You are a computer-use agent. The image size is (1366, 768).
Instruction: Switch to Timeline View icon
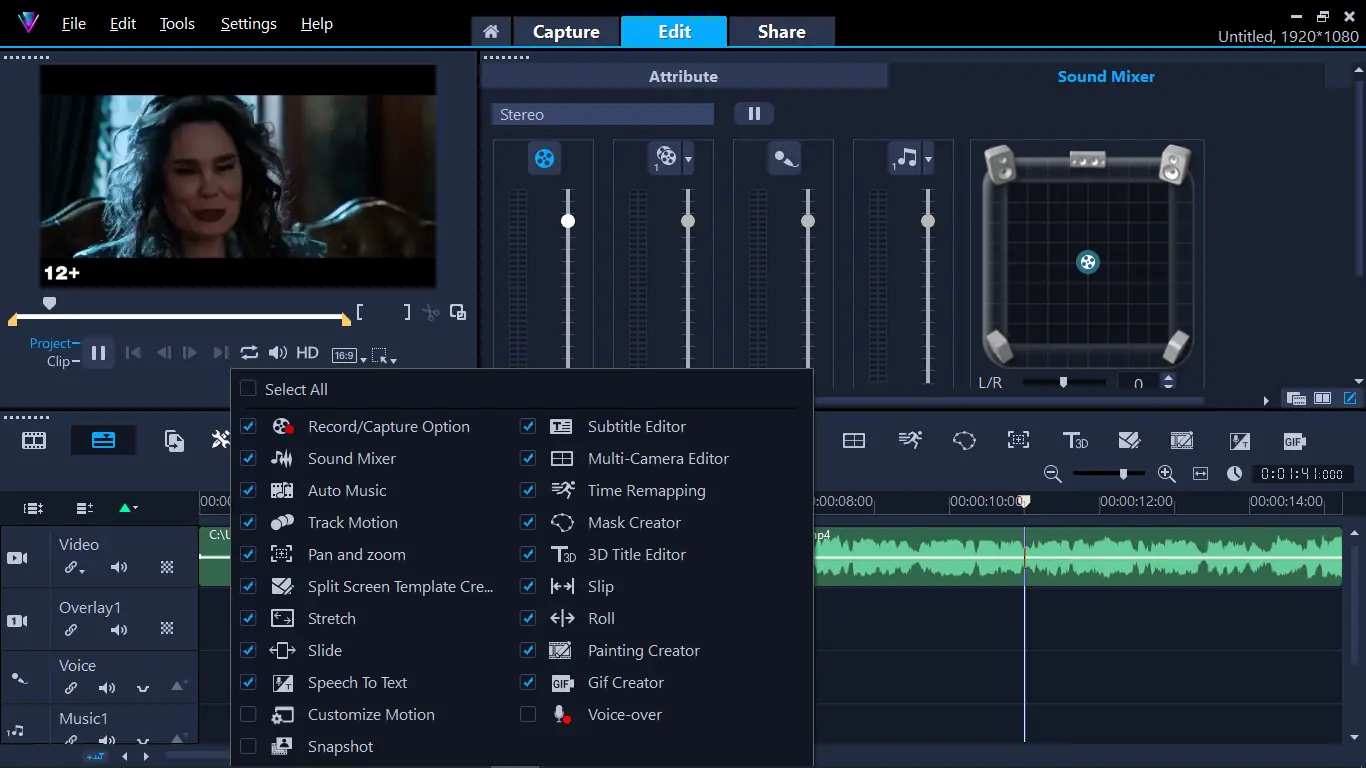[x=104, y=440]
